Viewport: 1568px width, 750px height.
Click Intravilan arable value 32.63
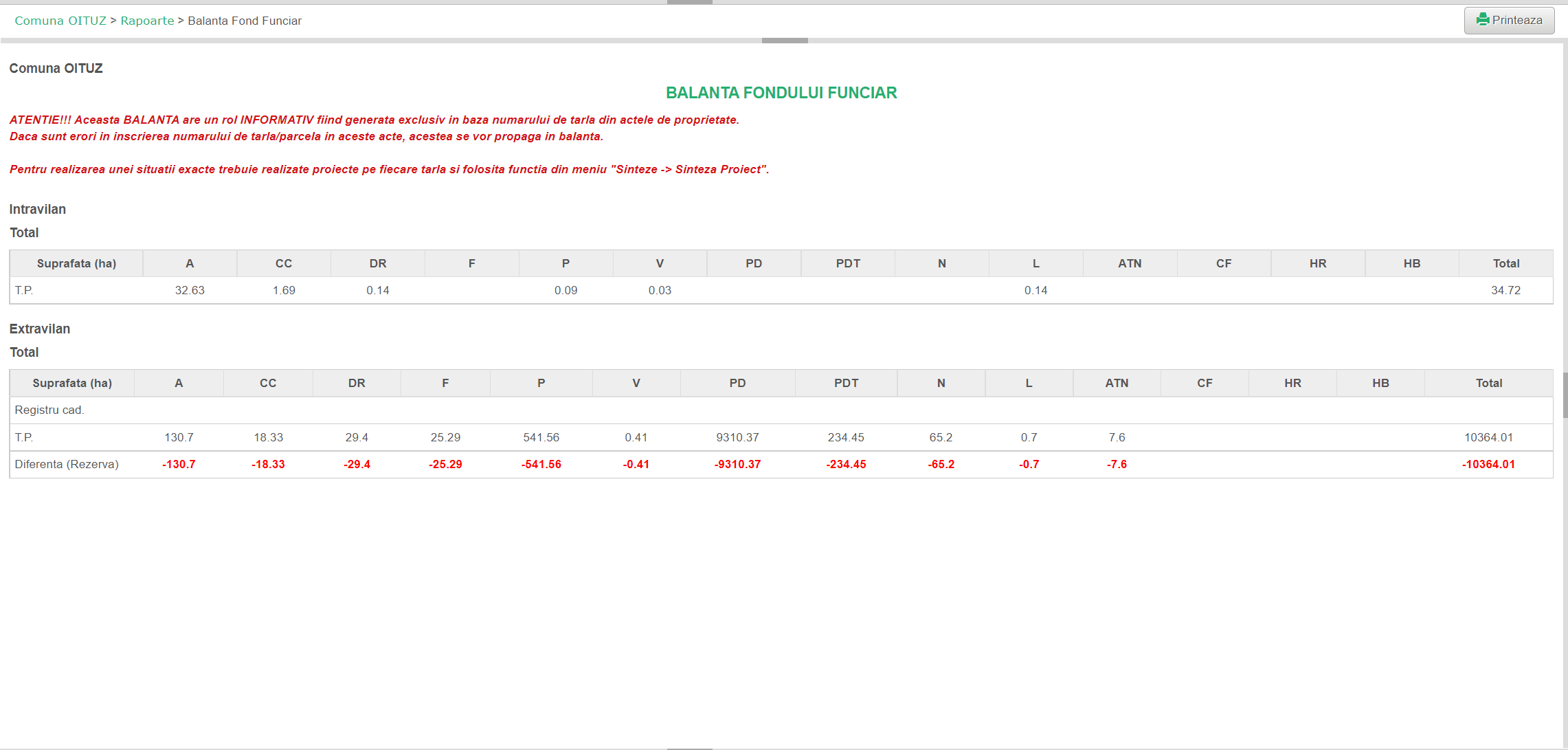[190, 290]
